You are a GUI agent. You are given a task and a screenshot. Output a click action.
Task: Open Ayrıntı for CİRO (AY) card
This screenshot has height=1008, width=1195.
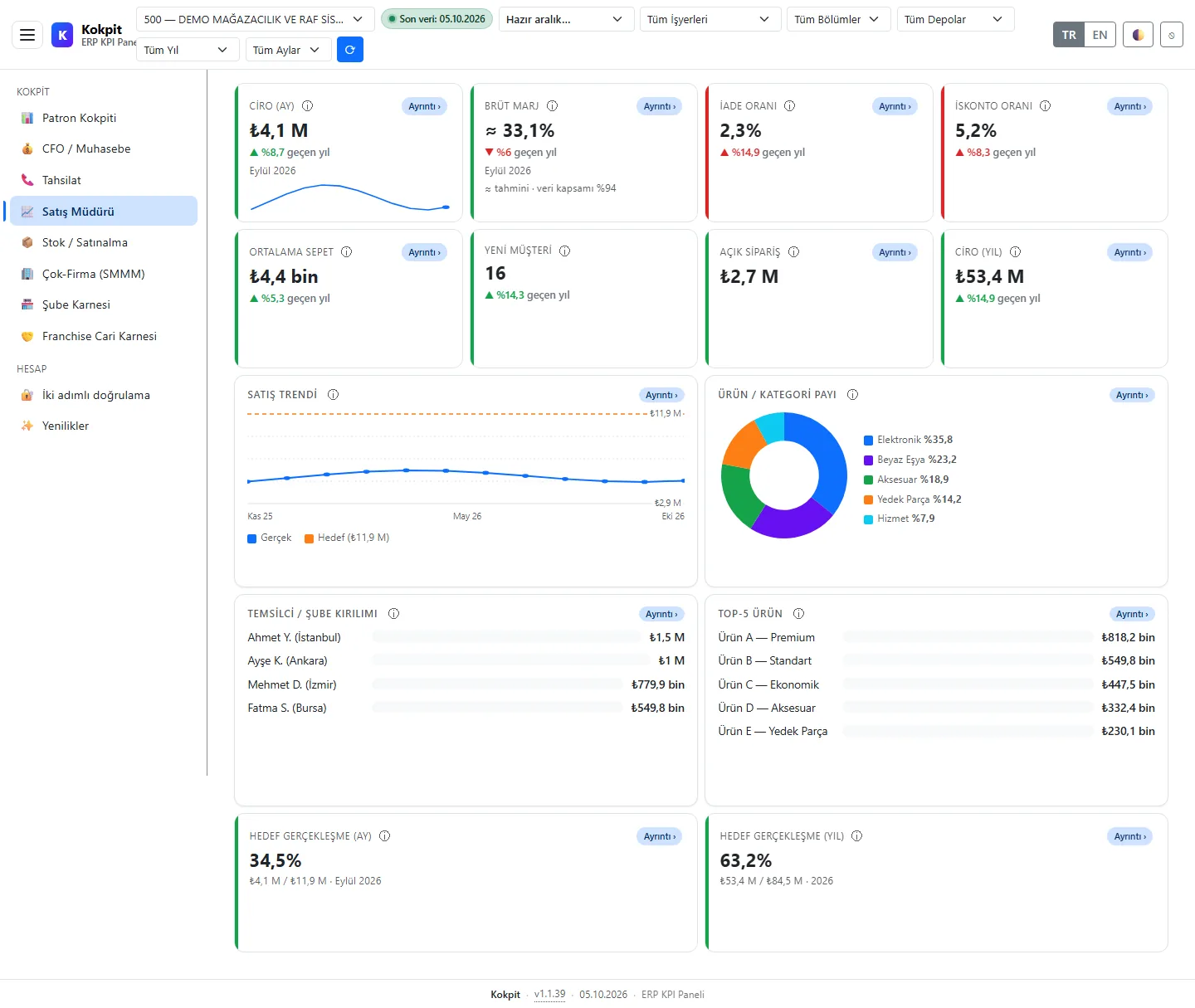425,106
